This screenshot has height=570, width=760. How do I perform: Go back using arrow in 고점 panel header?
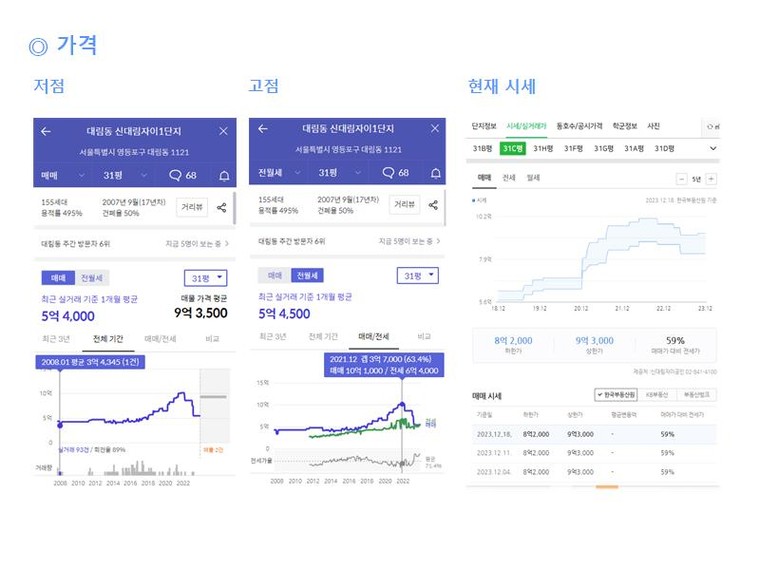[263, 129]
